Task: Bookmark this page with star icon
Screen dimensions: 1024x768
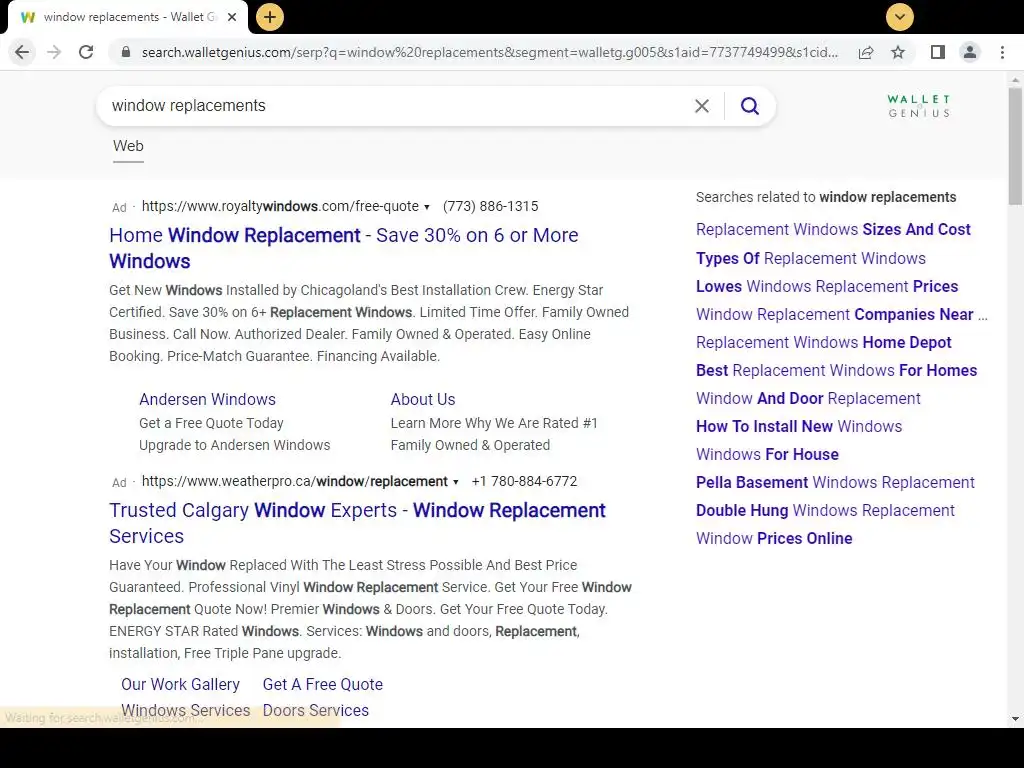Action: click(x=898, y=52)
